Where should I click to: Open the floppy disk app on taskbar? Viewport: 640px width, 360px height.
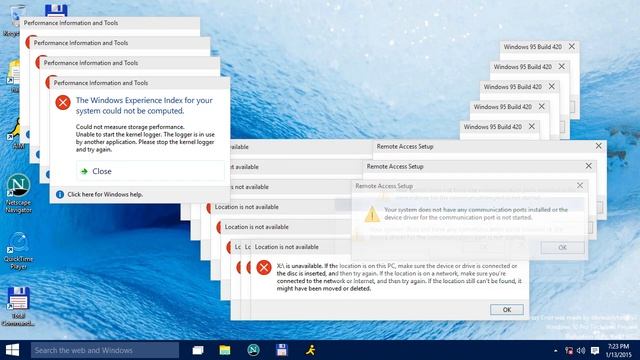[282, 350]
